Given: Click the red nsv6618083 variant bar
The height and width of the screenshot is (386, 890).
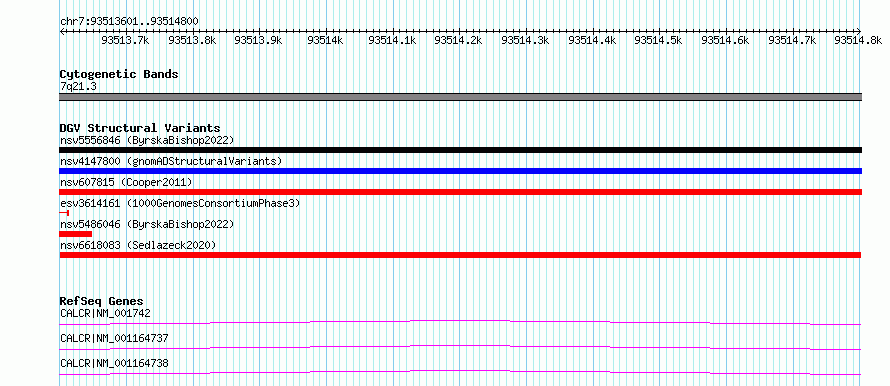Looking at the screenshot, I should pos(460,255).
